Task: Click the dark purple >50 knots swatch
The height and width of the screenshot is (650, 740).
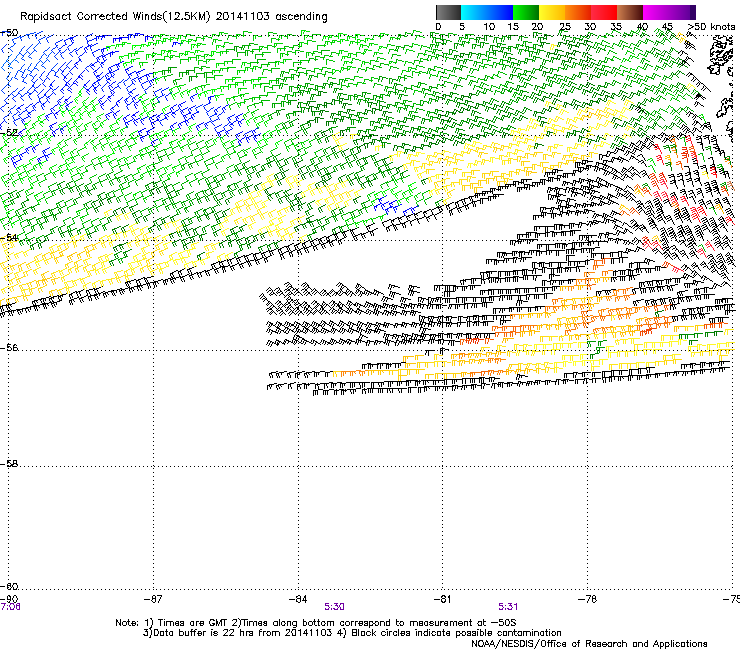Action: pos(693,12)
